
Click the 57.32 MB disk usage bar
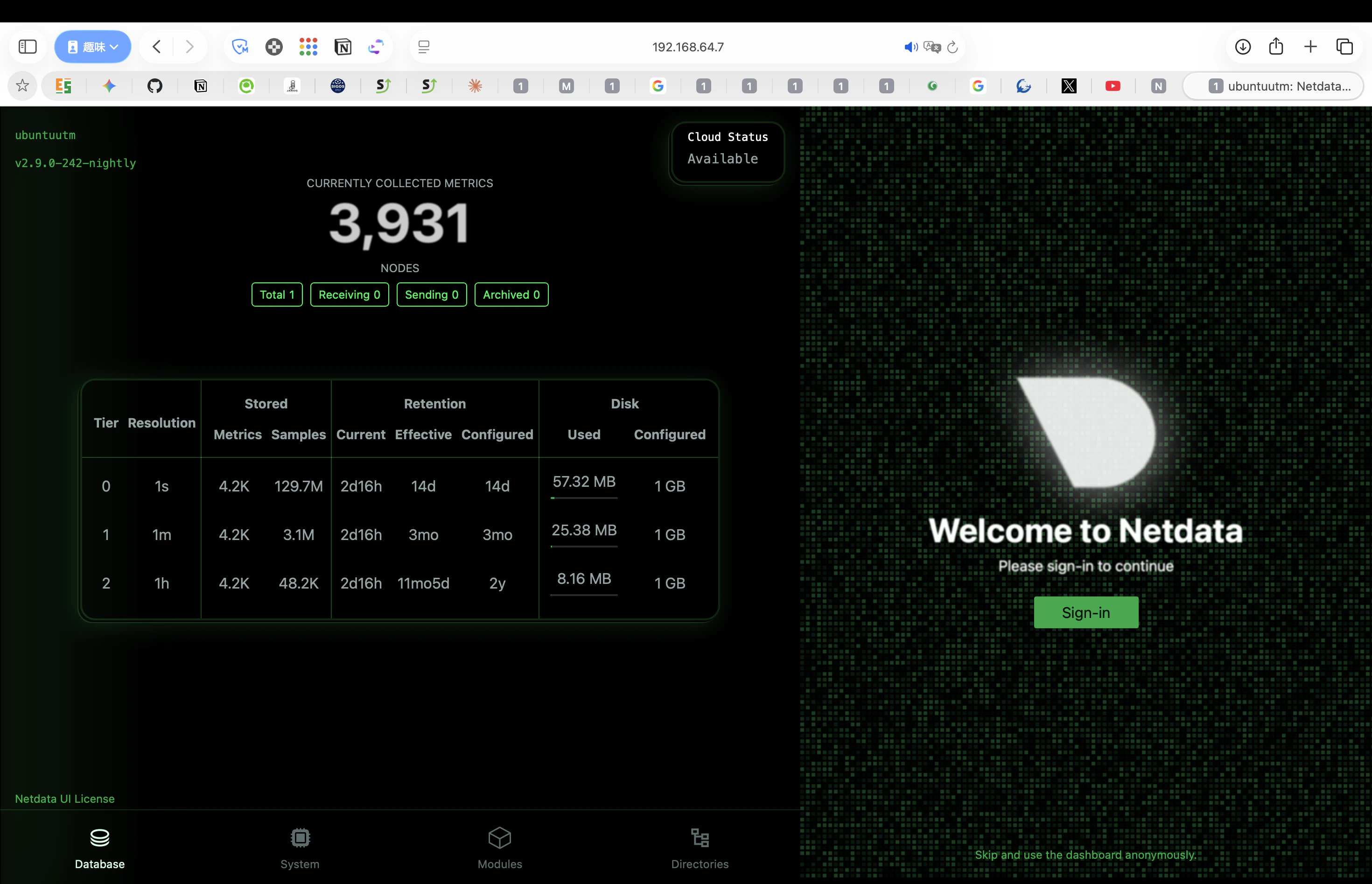(584, 498)
